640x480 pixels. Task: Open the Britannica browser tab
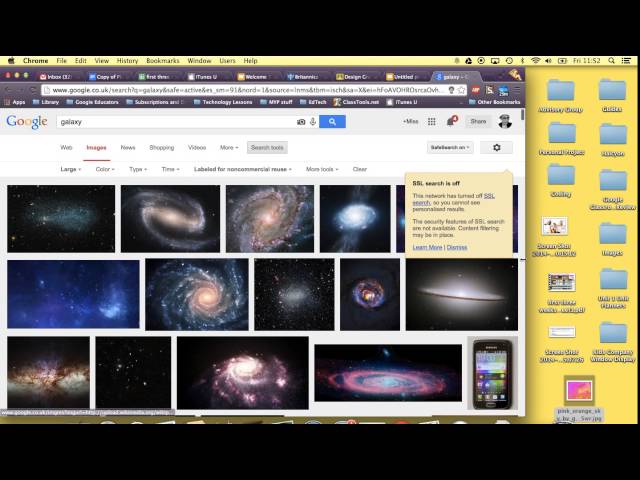coord(305,76)
